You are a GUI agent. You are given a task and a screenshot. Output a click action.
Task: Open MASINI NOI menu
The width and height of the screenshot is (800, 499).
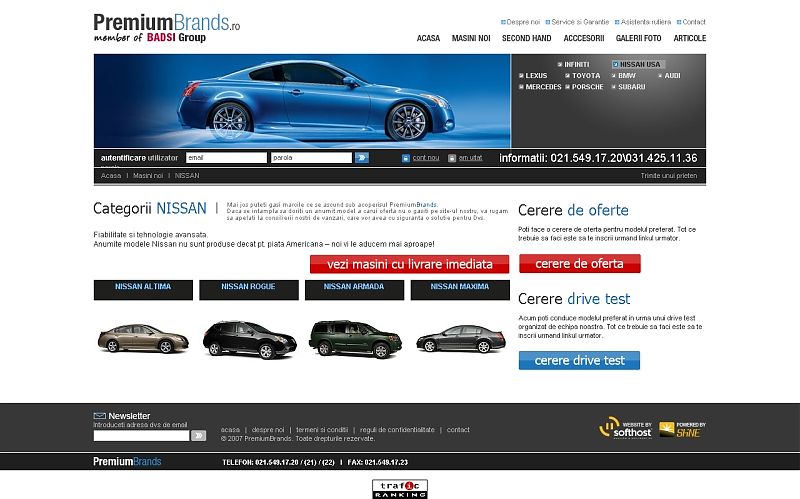coord(471,38)
